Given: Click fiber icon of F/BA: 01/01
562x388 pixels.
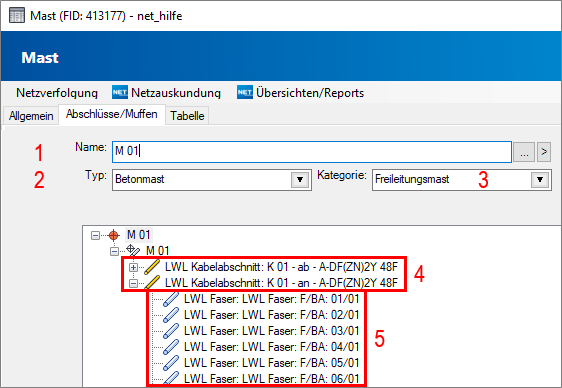Looking at the screenshot, I should [171, 299].
